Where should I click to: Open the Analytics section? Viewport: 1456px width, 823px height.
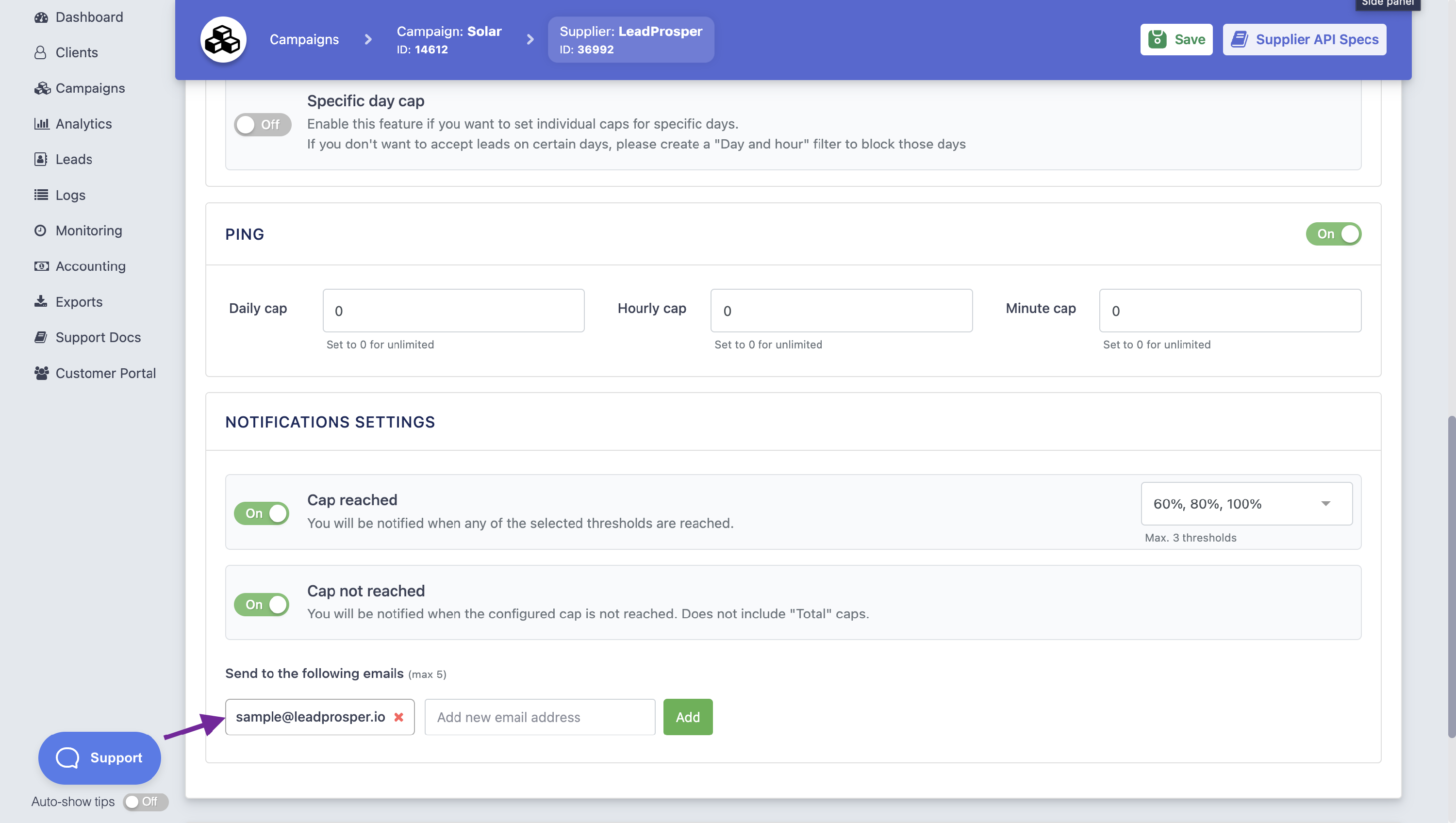point(83,123)
